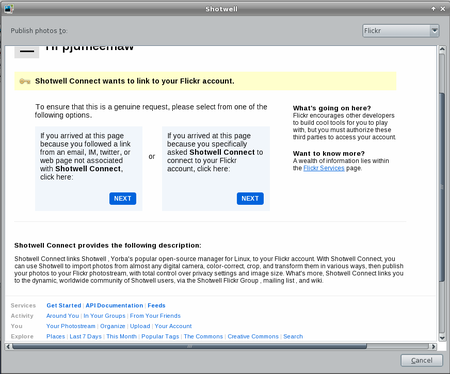Image resolution: width=450 pixels, height=374 pixels.
Task: Click the 'Explore' footer label
Action: tap(22, 336)
